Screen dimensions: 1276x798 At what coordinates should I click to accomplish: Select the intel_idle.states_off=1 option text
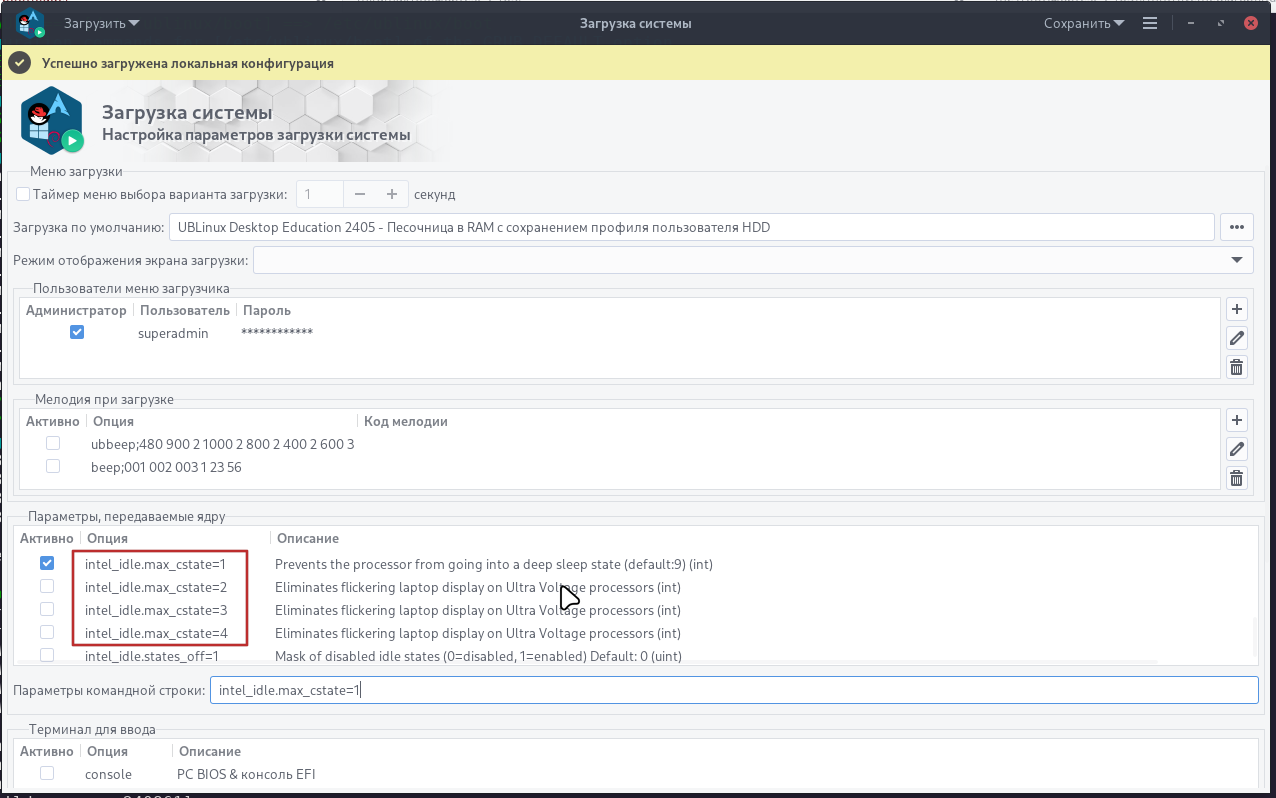(152, 656)
